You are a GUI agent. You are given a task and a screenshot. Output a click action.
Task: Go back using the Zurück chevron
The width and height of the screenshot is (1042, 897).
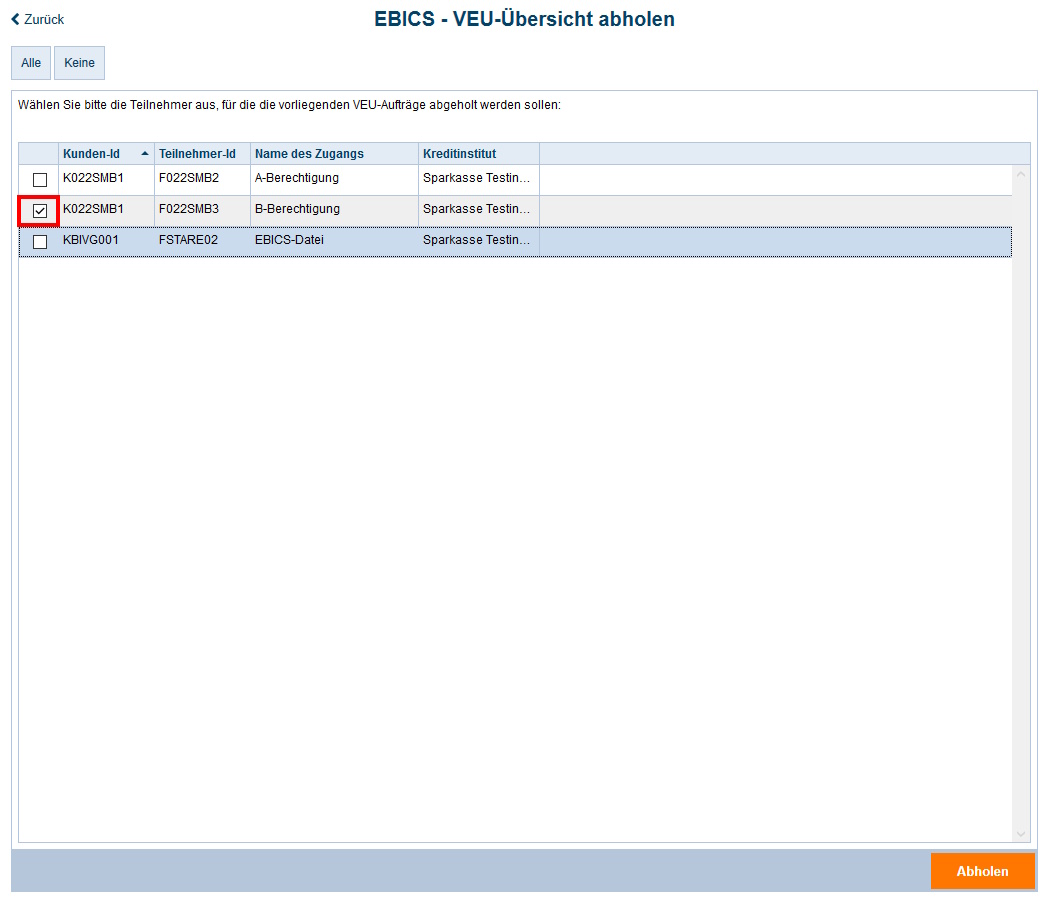[16, 20]
